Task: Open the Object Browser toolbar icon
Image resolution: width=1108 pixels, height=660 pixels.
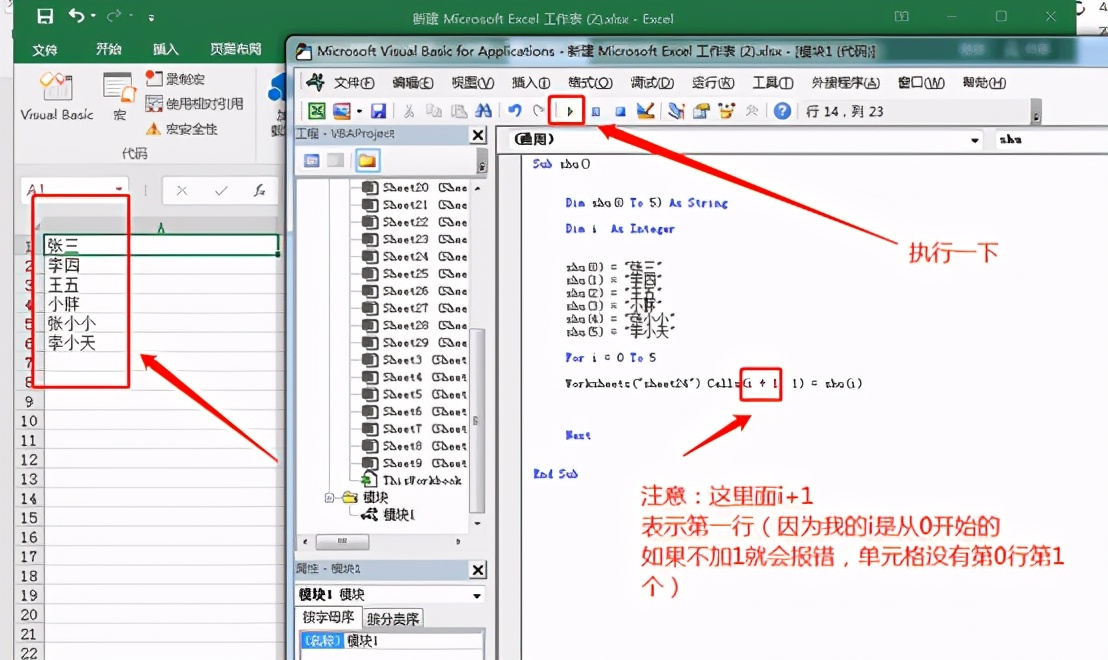Action: click(x=726, y=111)
